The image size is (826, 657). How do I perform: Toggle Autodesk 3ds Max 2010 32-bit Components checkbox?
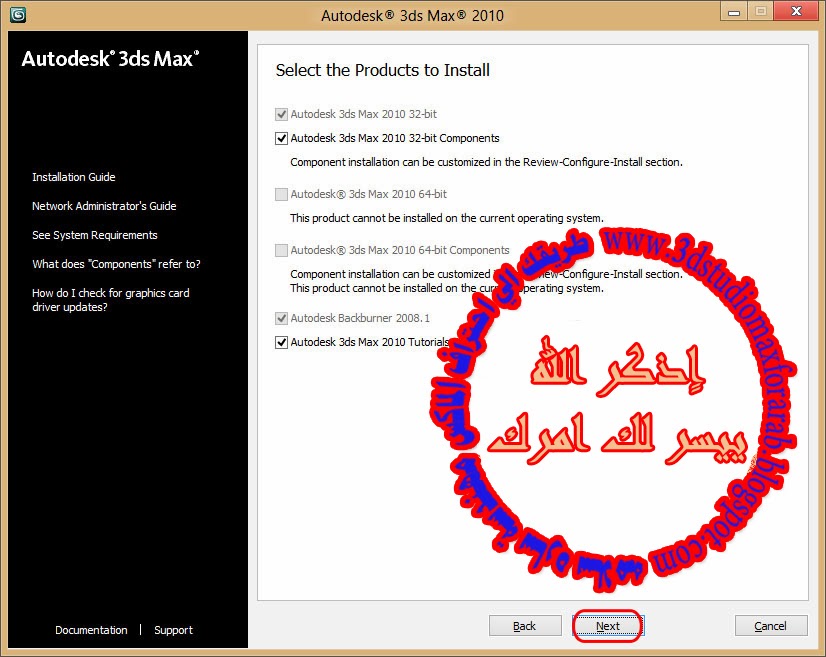(x=281, y=139)
